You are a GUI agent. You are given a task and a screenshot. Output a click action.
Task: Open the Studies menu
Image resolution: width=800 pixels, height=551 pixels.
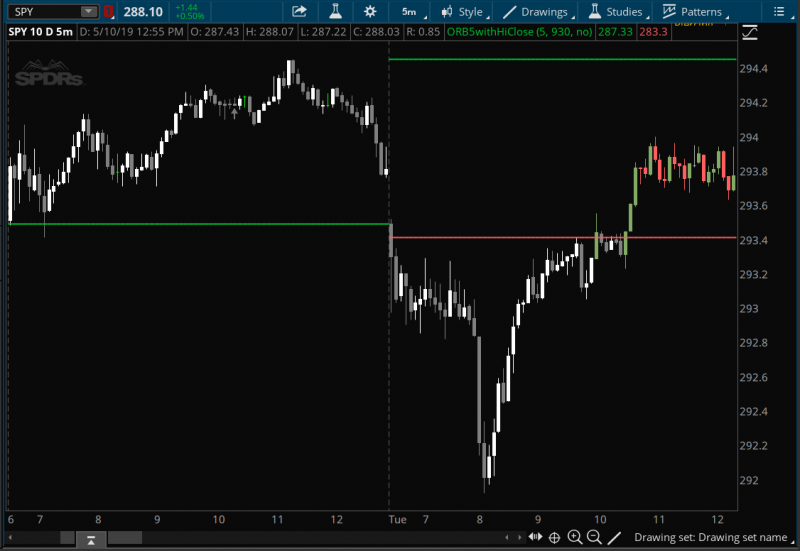point(615,12)
